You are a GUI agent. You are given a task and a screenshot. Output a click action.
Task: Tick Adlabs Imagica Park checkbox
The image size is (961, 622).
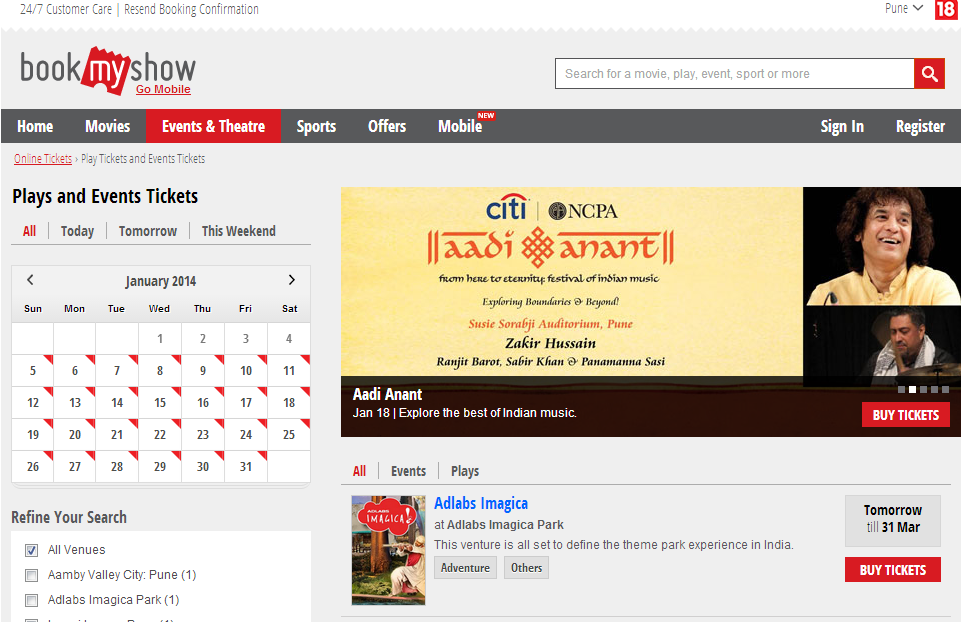(31, 601)
